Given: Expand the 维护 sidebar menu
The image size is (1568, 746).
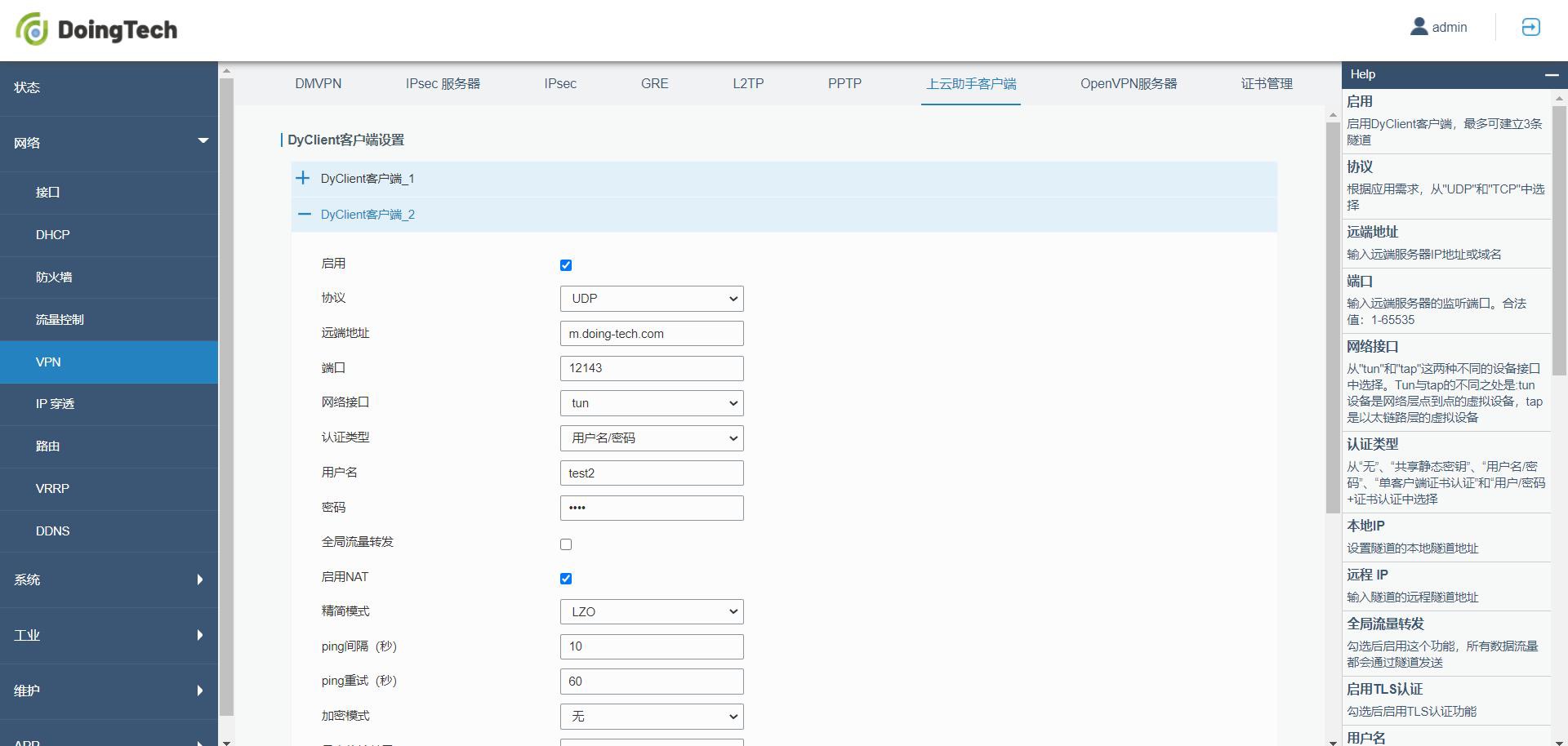Looking at the screenshot, I should tap(109, 690).
